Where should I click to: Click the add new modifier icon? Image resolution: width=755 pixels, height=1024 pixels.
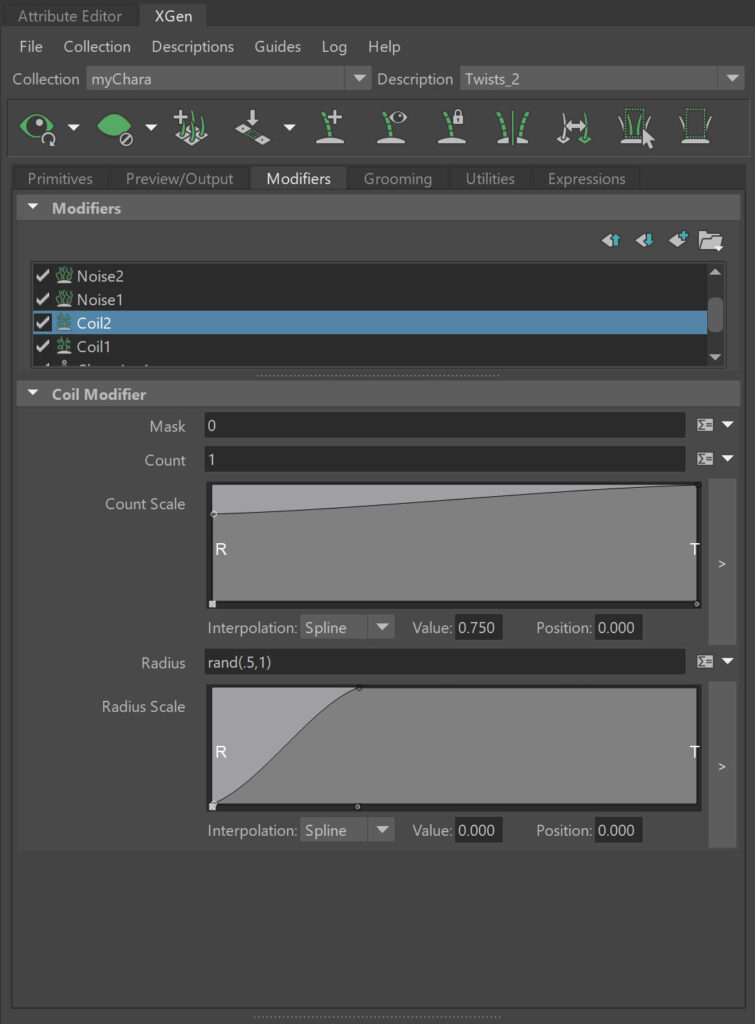678,240
